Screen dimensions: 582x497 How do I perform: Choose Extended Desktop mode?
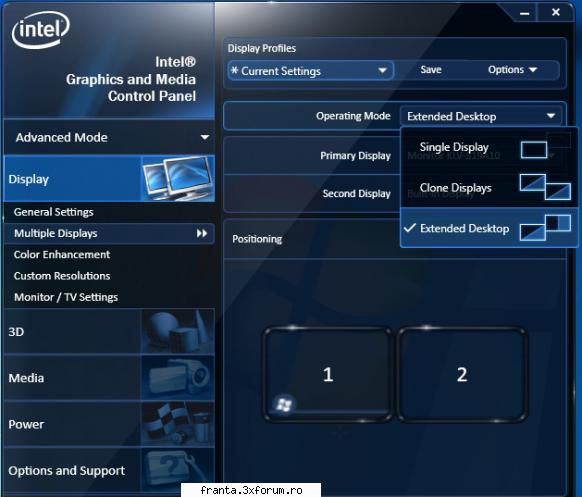489,228
